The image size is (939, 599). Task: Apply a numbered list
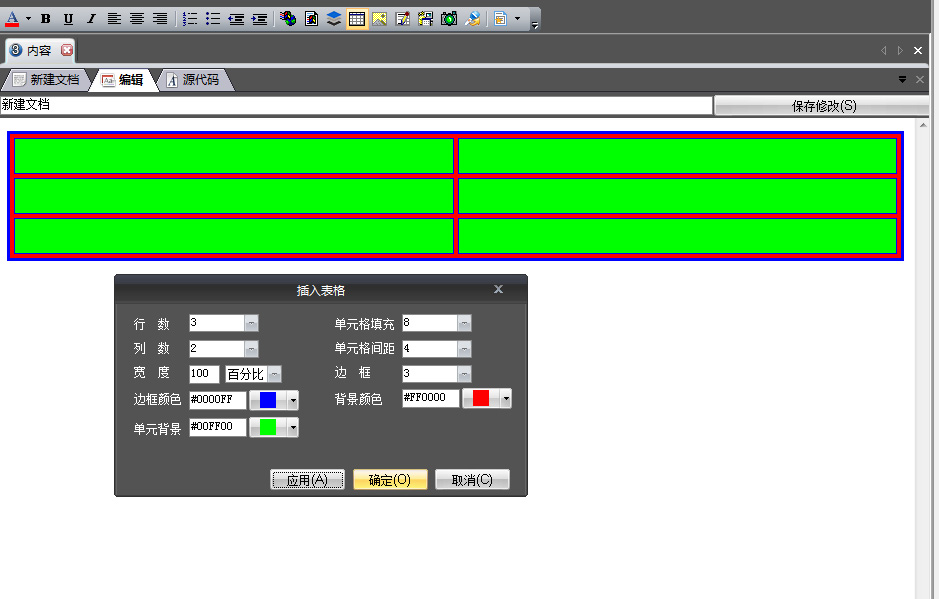(190, 18)
